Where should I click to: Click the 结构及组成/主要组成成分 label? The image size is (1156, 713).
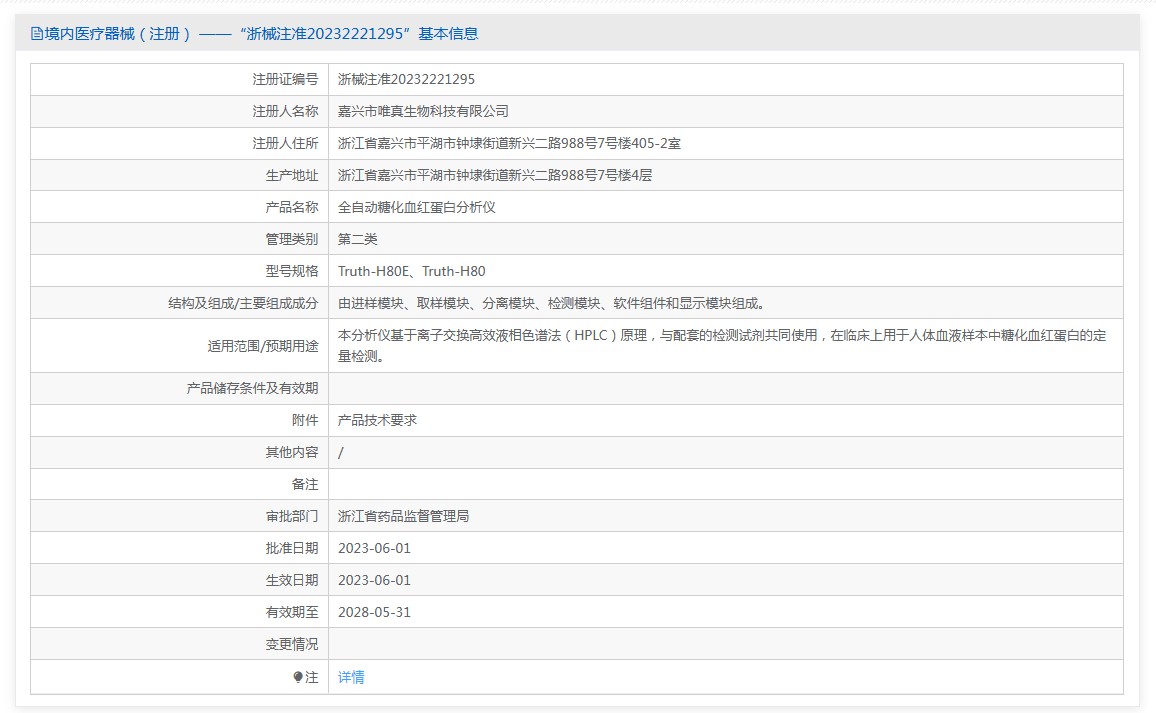[x=243, y=303]
